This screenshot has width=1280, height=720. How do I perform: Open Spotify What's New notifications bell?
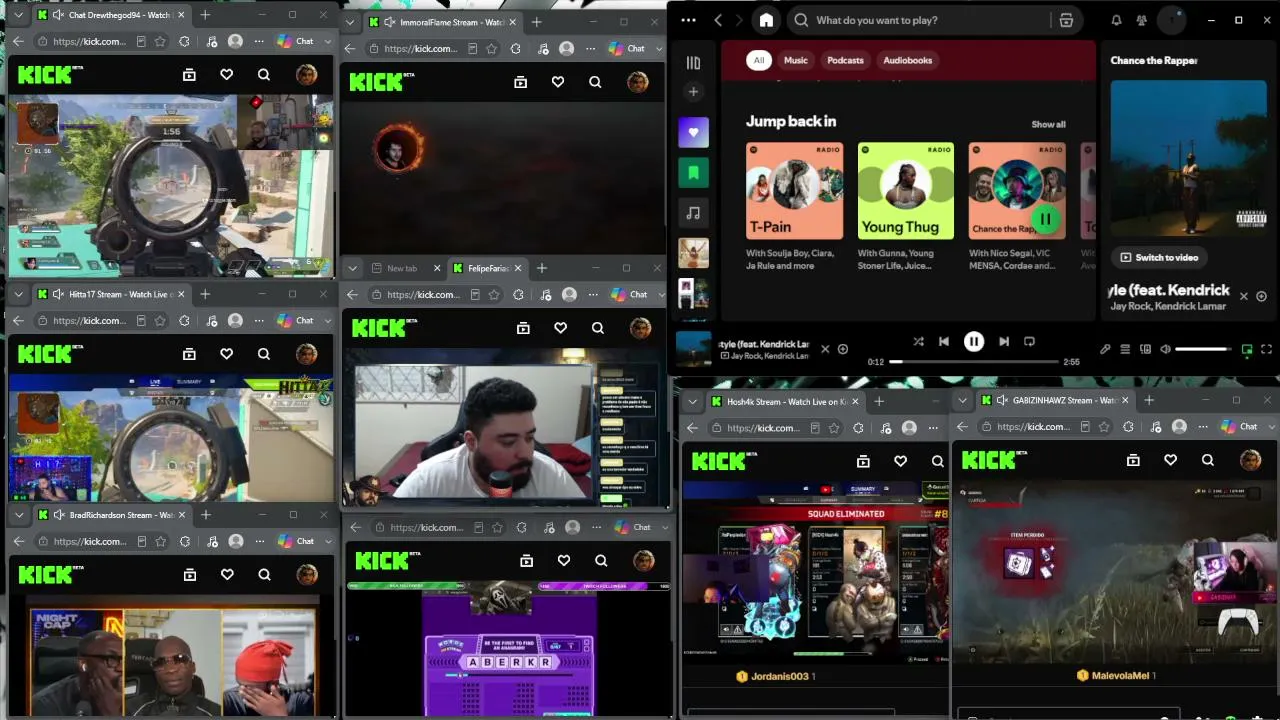(x=1116, y=20)
